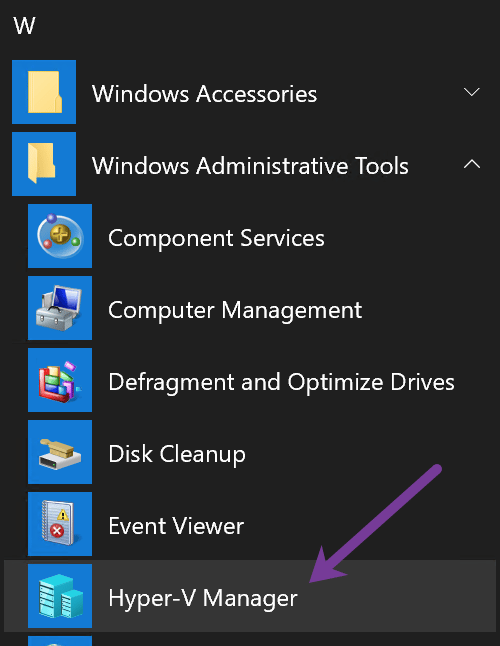
Task: Select the Windows Administrative Tools folder label
Action: (250, 166)
